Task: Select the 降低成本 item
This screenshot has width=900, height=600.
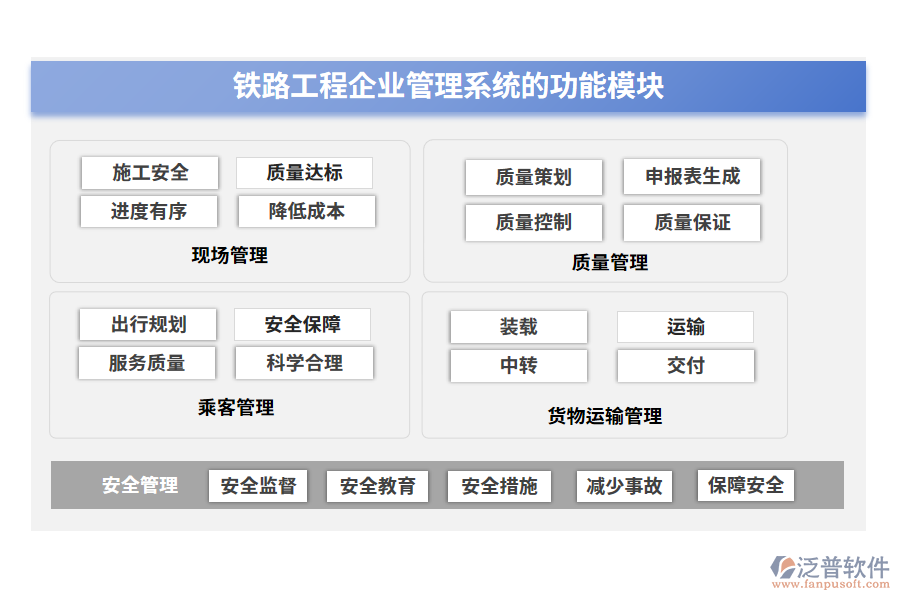Action: tap(305, 211)
